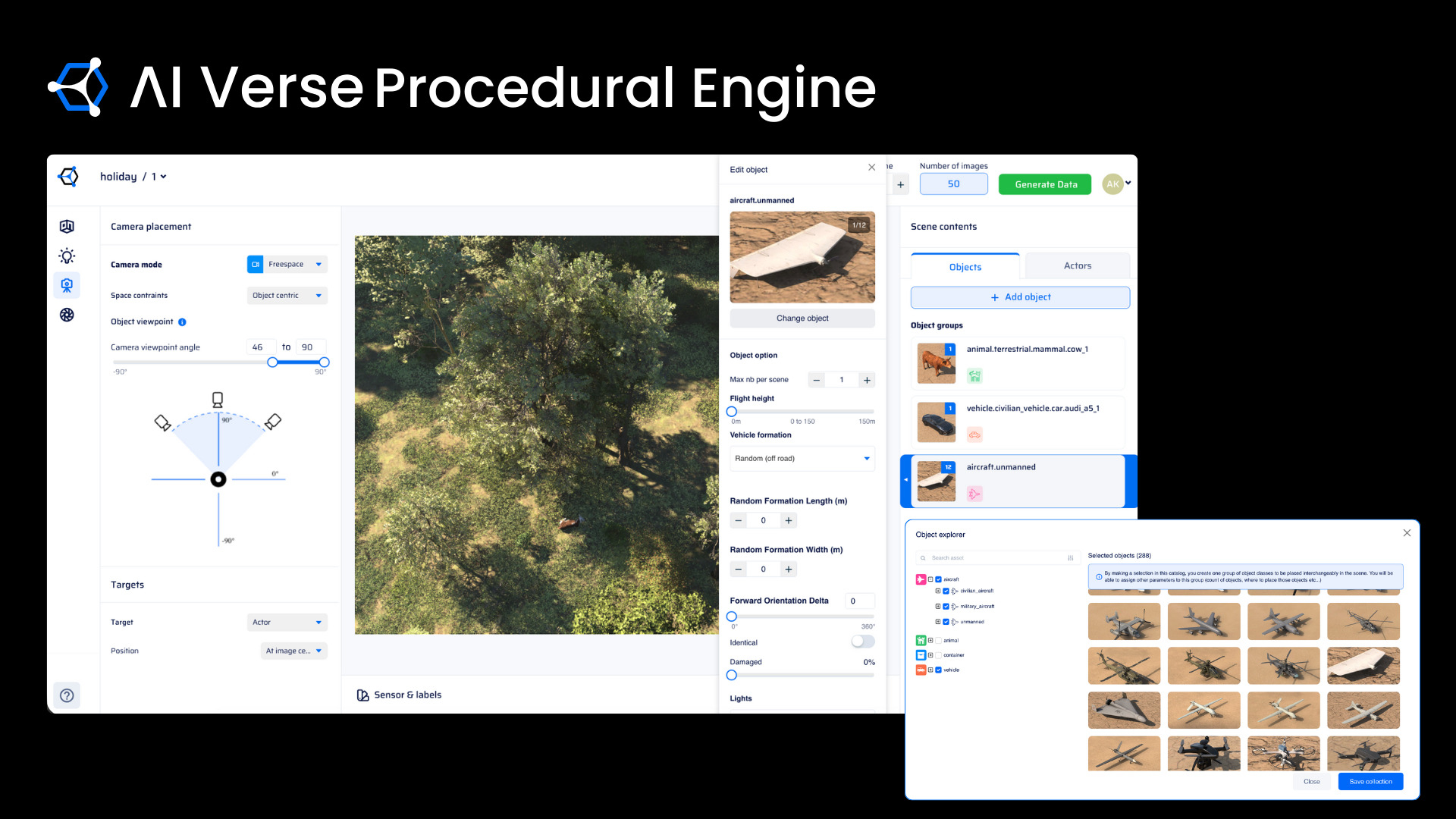
Task: Enable the animal checkbox in Object explorer
Action: pyautogui.click(x=938, y=640)
